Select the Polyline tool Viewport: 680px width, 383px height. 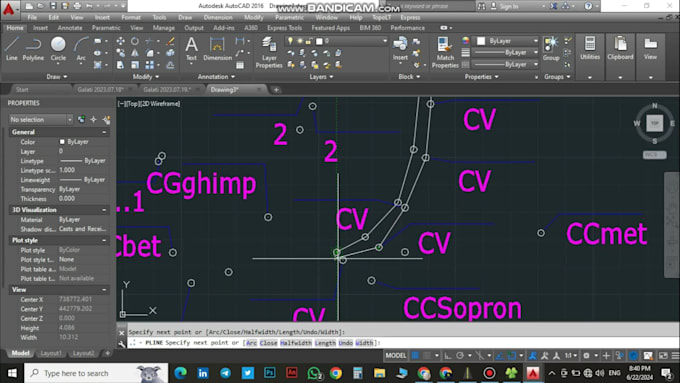coord(33,48)
